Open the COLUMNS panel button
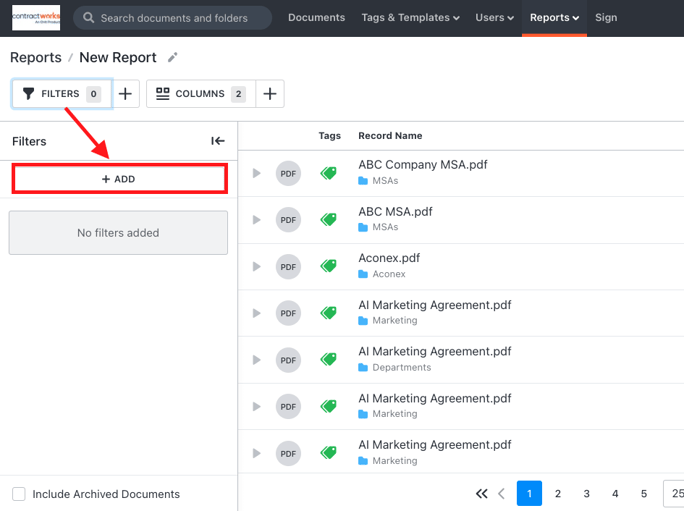The height and width of the screenshot is (511, 684). (201, 93)
